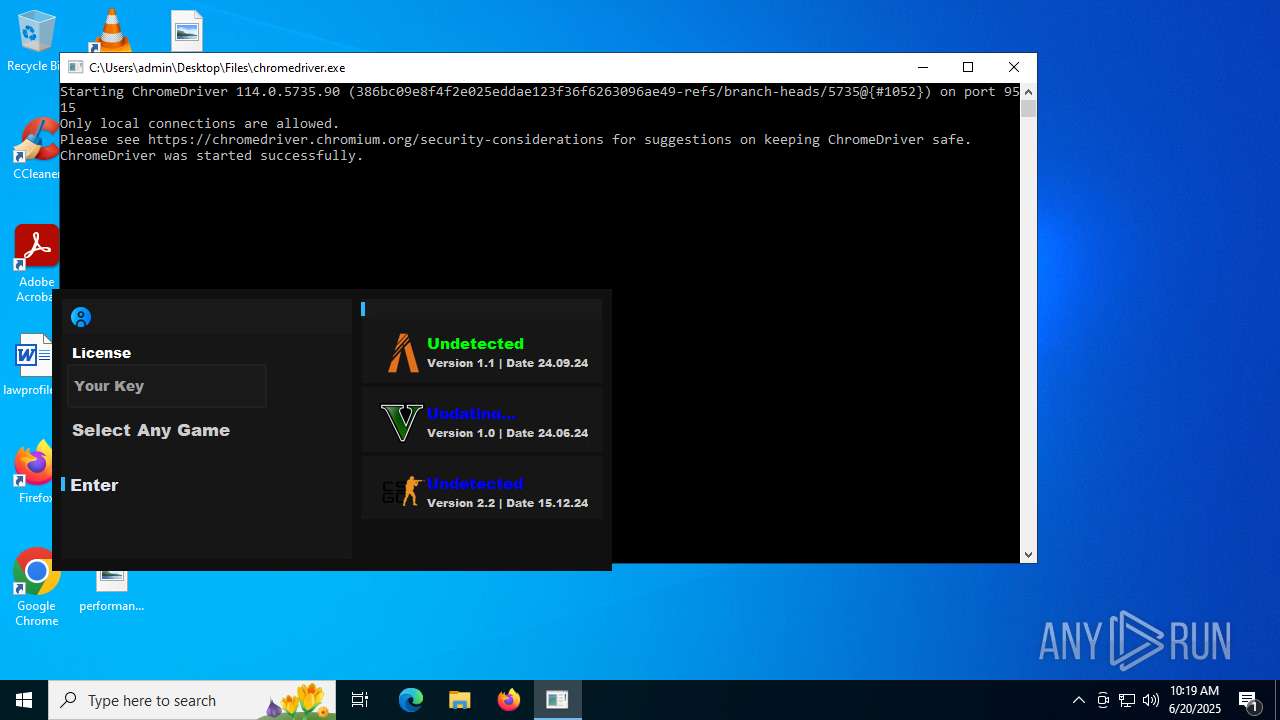The height and width of the screenshot is (720, 1280).
Task: Select the performan... desktop file icon
Action: pos(112,590)
